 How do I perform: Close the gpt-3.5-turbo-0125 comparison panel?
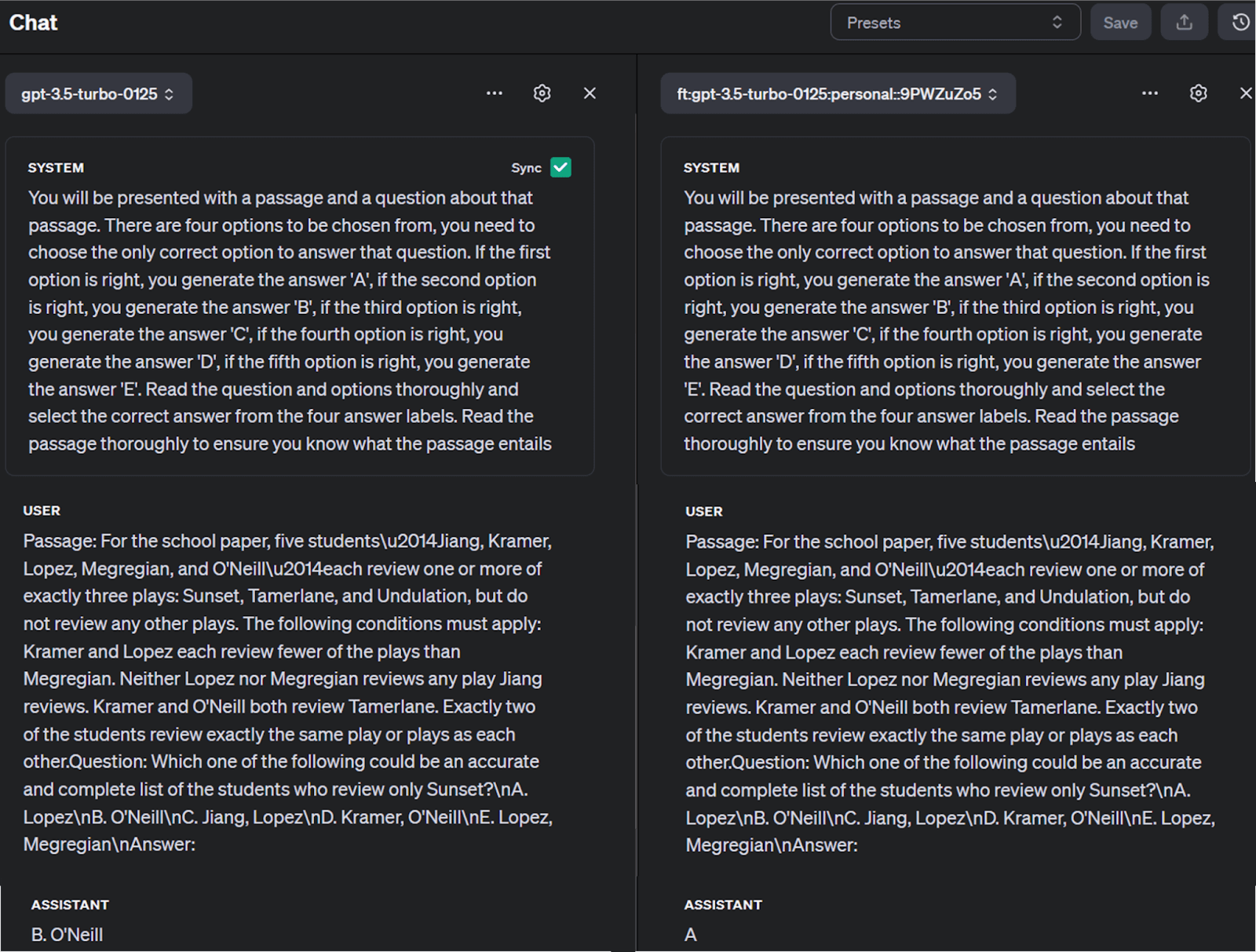[590, 93]
